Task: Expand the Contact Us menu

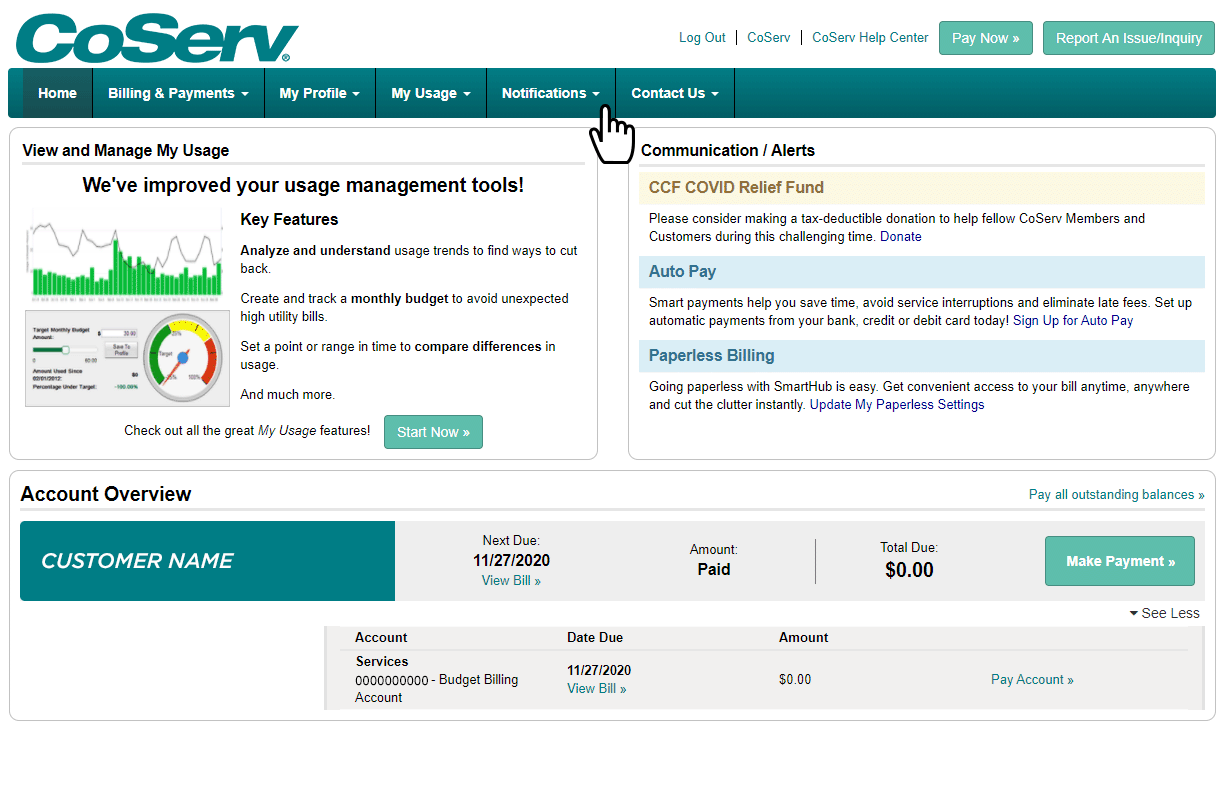Action: [675, 93]
